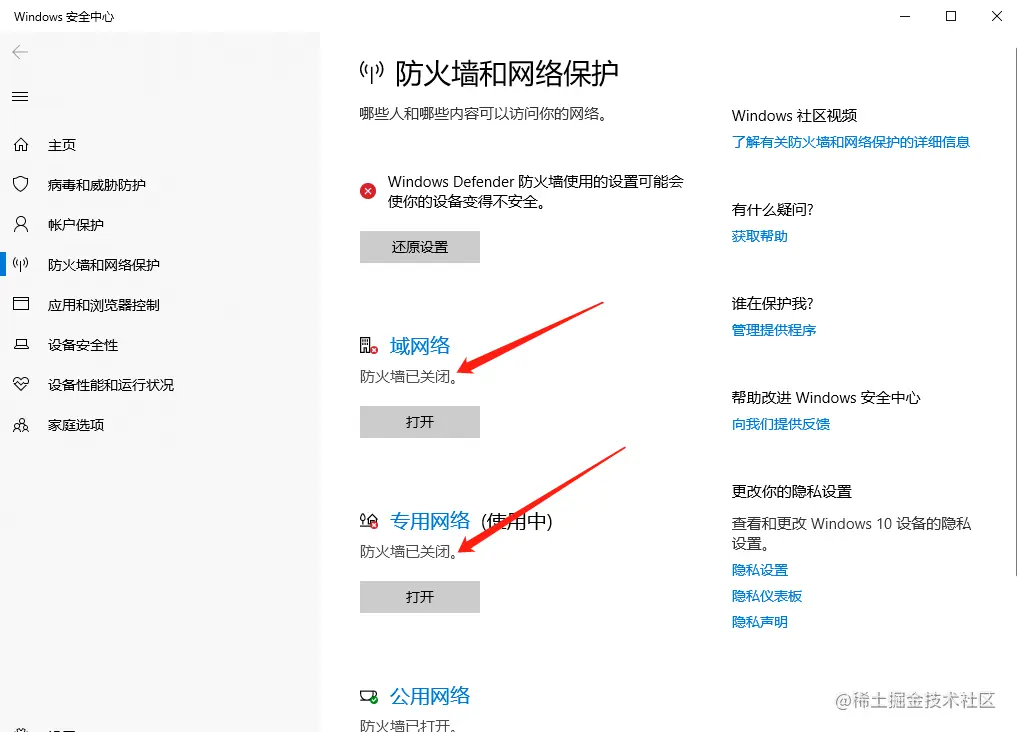
Task: Open the 域网络 link
Action: click(x=420, y=346)
